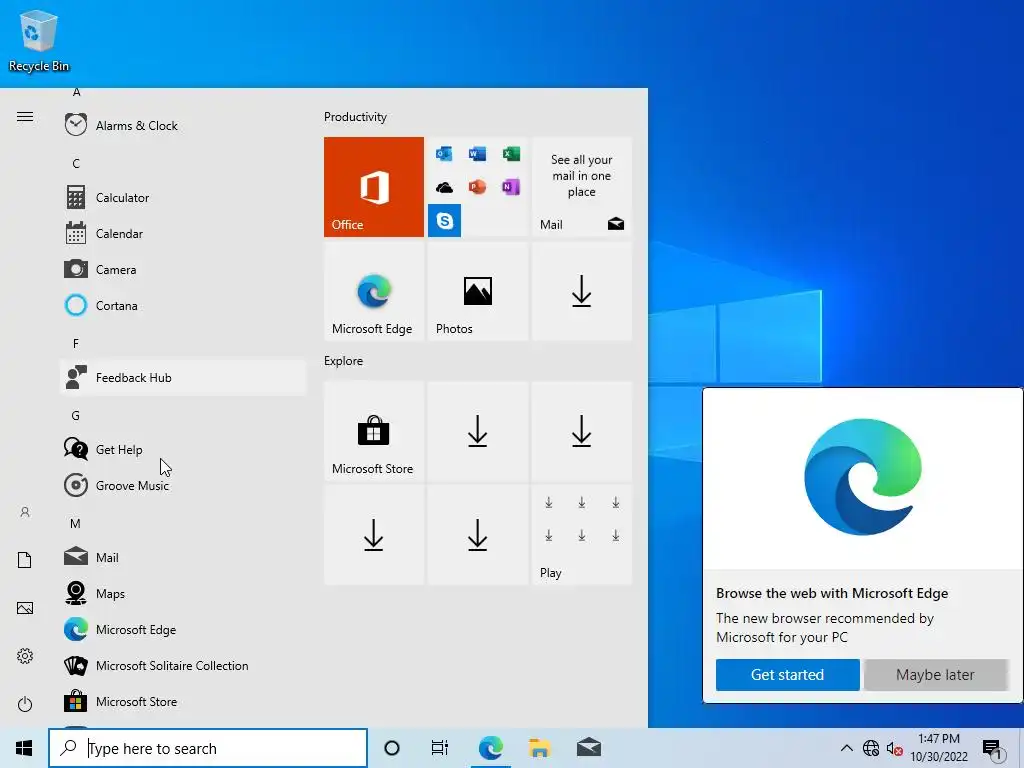Open Mail in the app list
Screen dimensions: 1024x768
183,557
